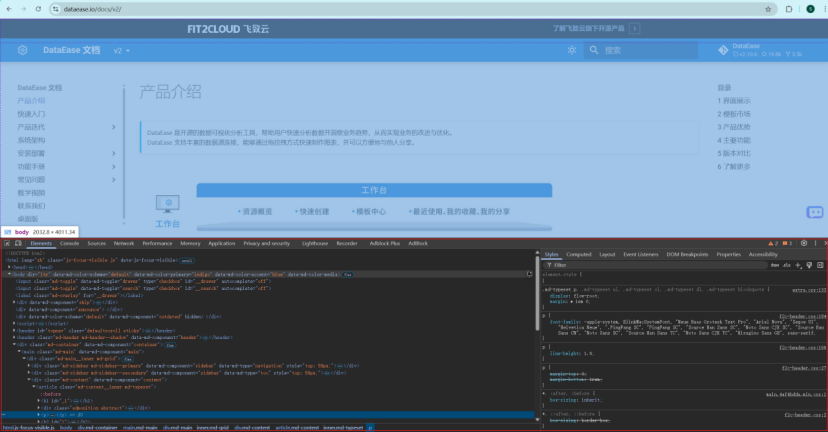Viewport: 828px width, 432px height.
Task: Click the 搜索 search input field
Action: click(641, 50)
